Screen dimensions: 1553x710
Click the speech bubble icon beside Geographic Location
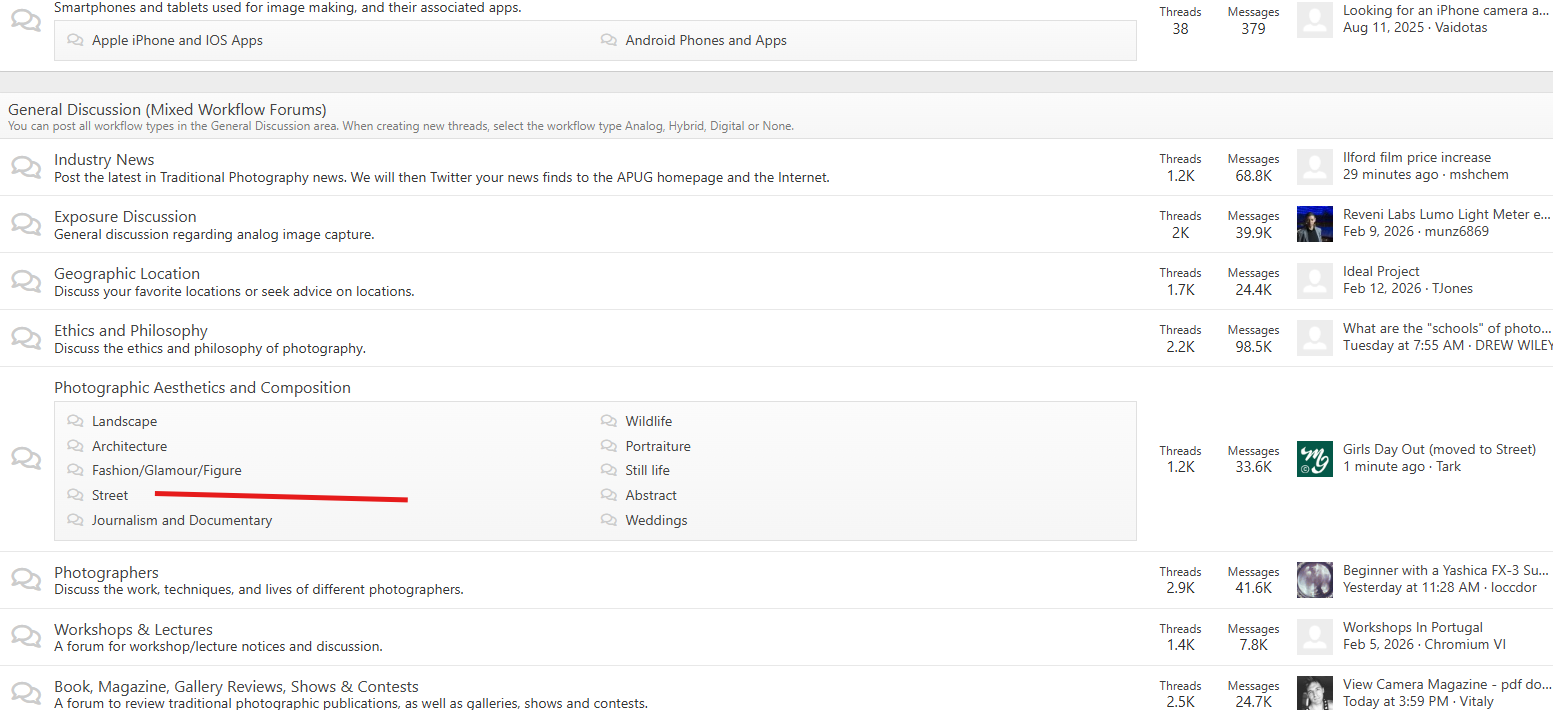pyautogui.click(x=26, y=281)
